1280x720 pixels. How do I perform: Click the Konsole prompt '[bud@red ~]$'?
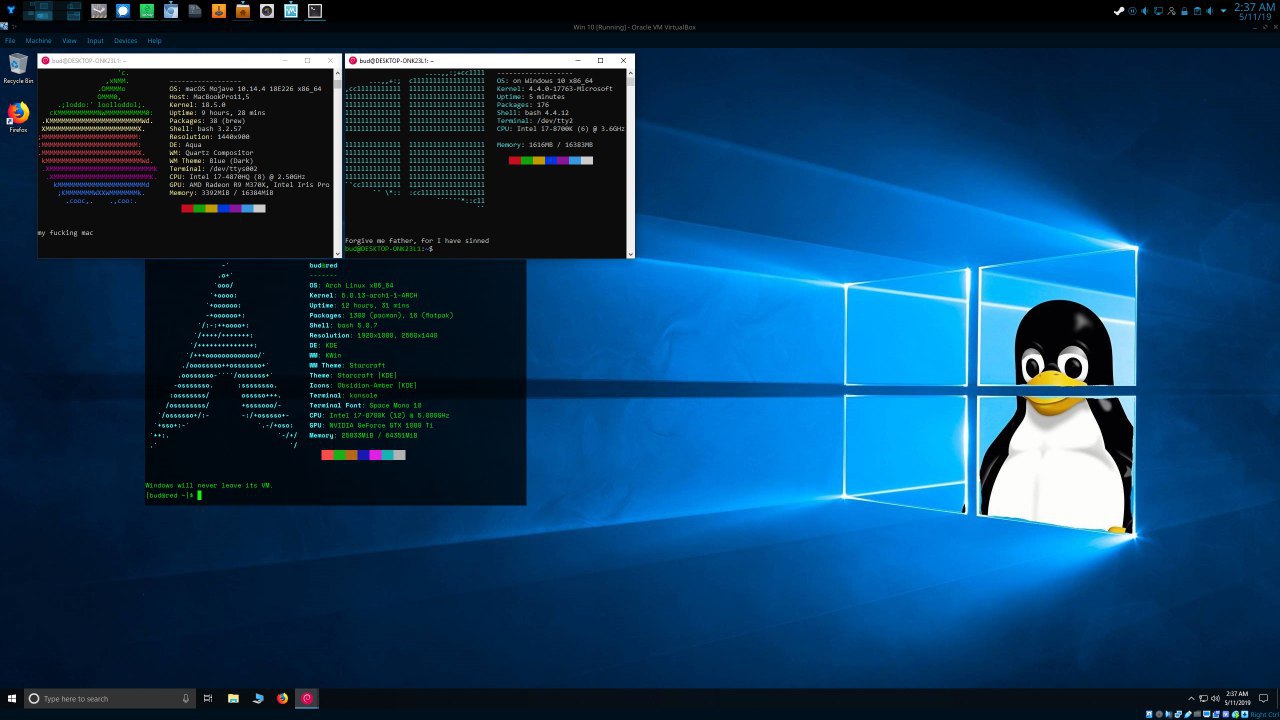coord(169,495)
